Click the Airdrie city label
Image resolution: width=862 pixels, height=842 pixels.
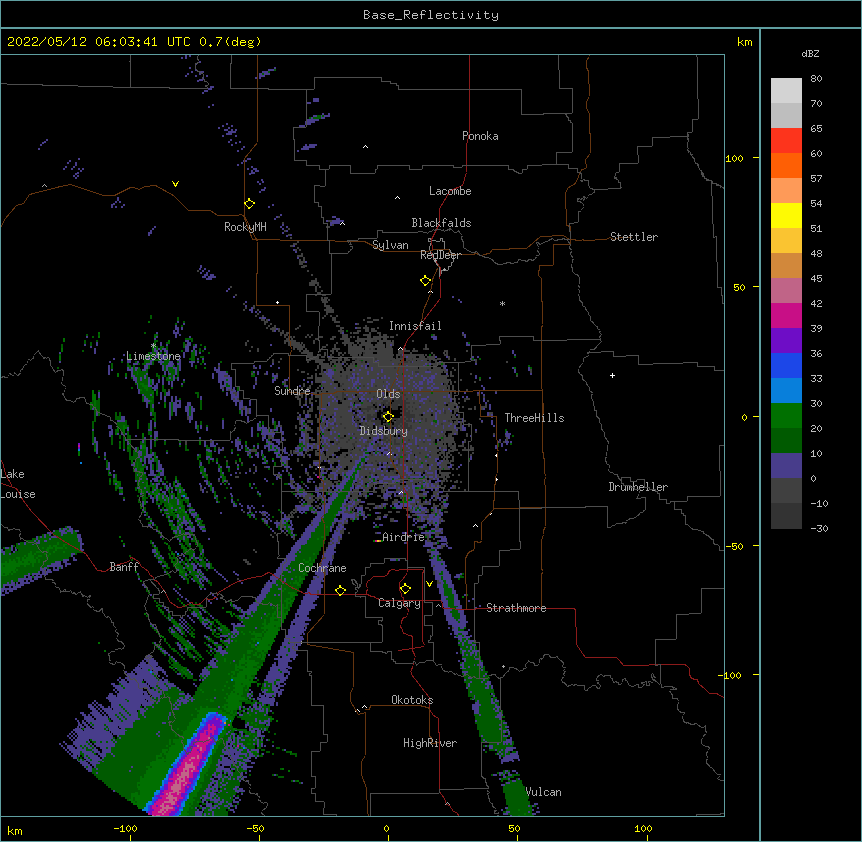(x=403, y=537)
